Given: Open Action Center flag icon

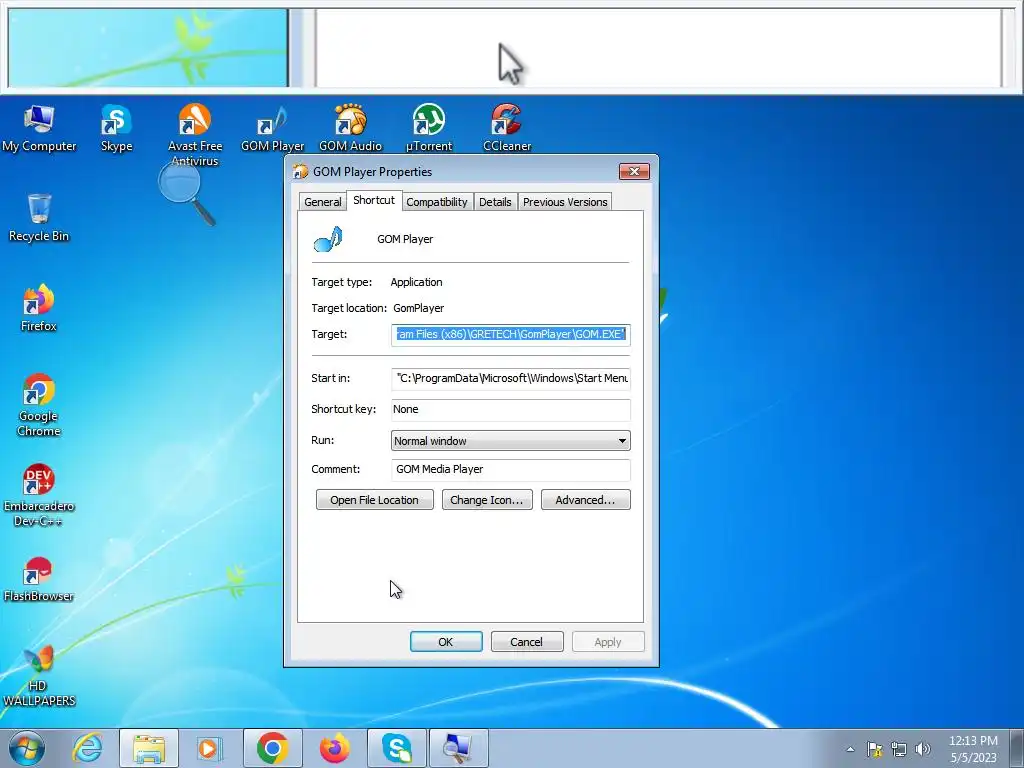Looking at the screenshot, I should click(874, 749).
